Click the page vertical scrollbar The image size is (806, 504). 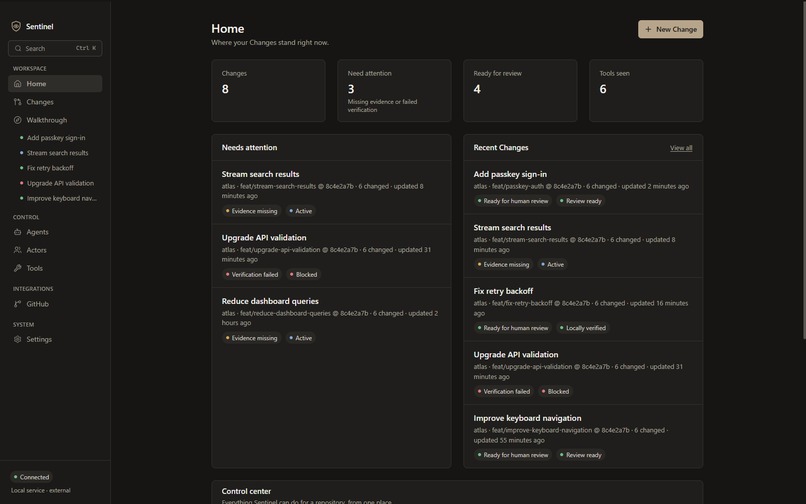point(803,170)
